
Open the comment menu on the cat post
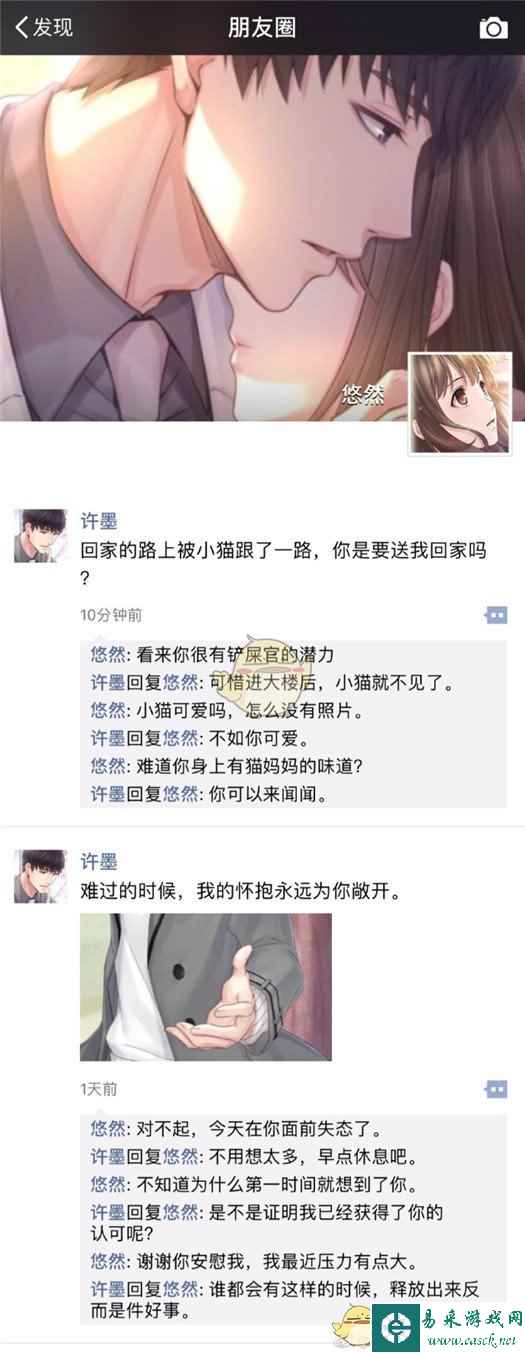[495, 614]
